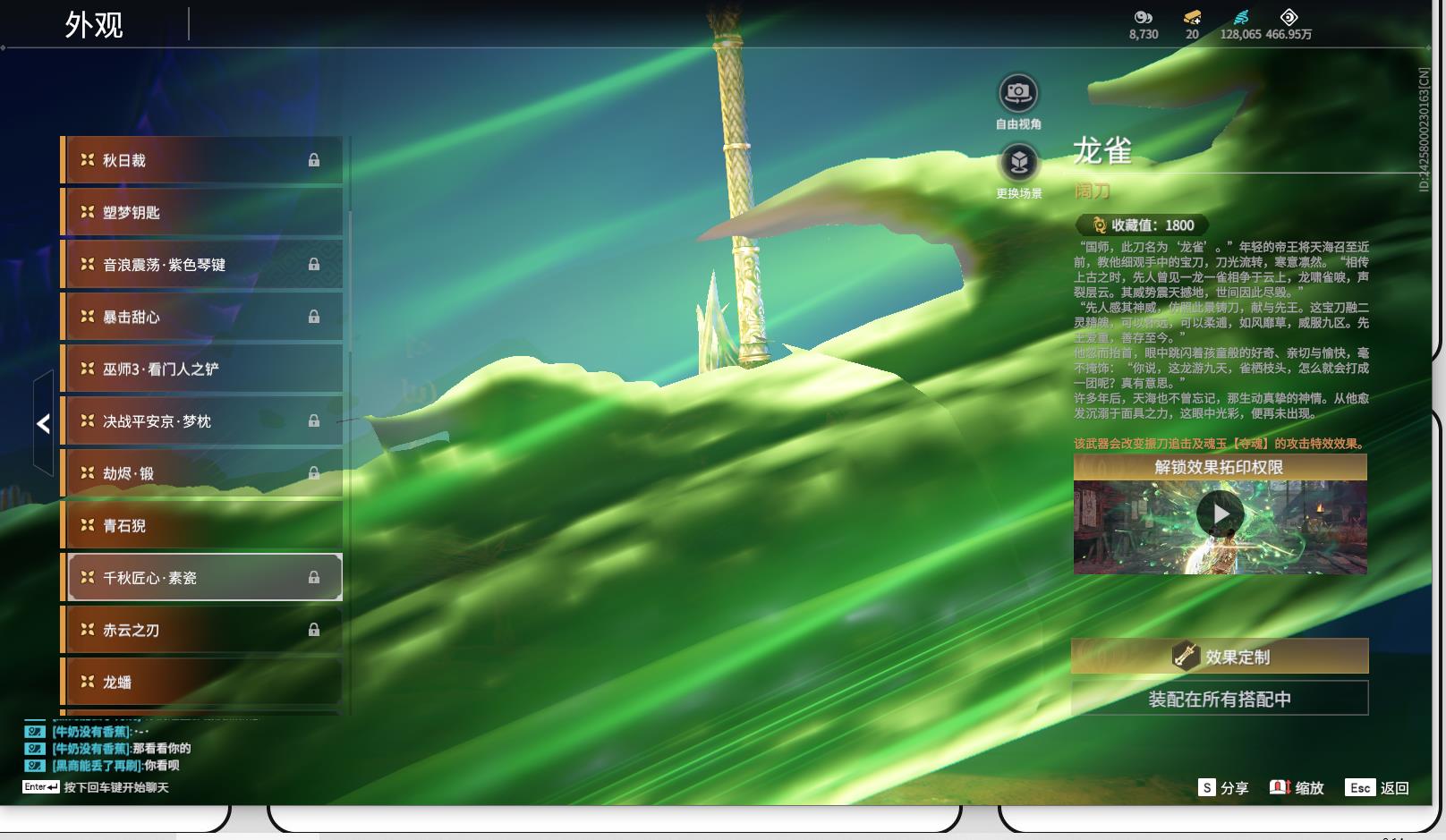Click the 外观 page title
This screenshot has height=840, width=1446.
94,25
